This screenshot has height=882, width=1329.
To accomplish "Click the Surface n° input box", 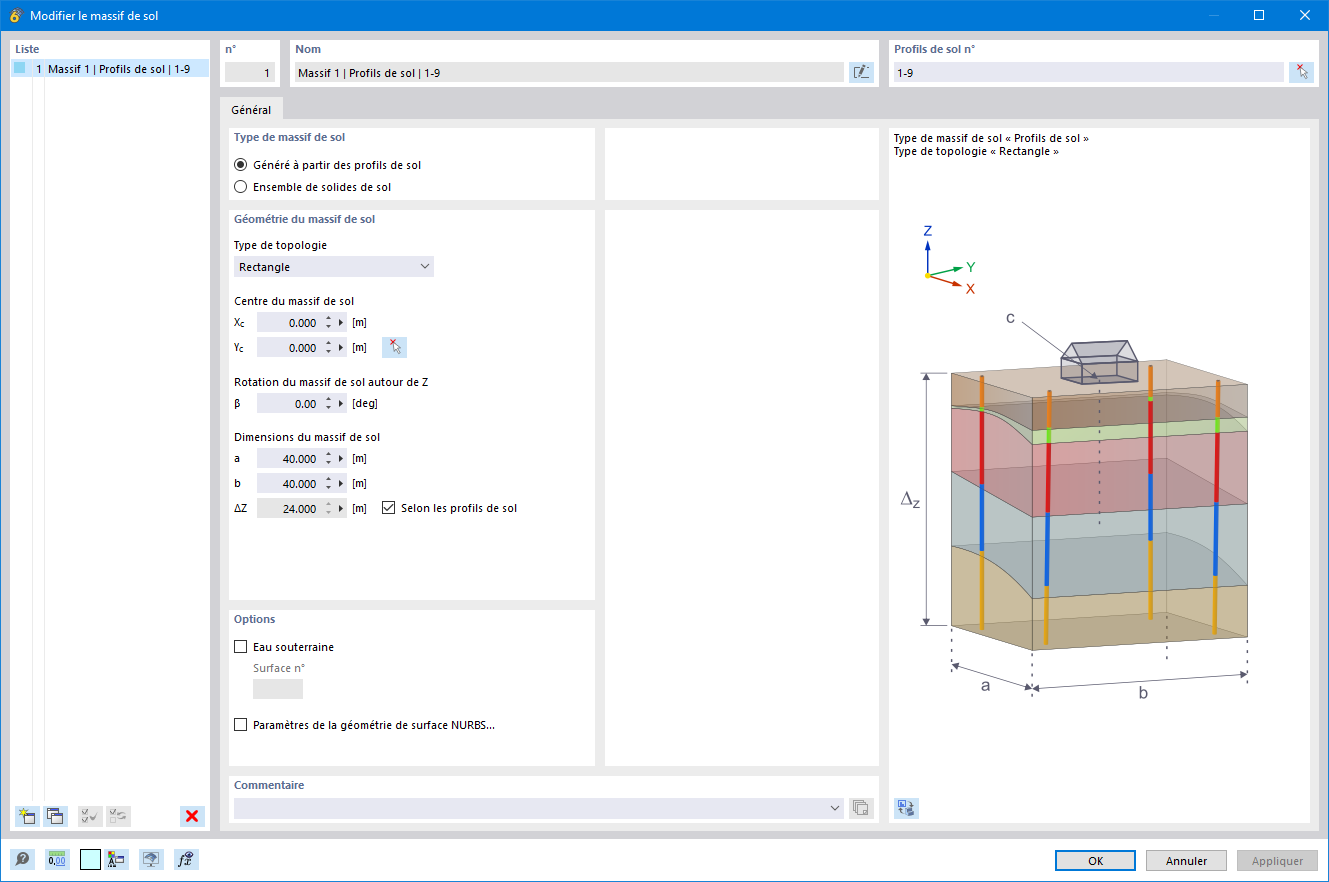I will [x=278, y=689].
